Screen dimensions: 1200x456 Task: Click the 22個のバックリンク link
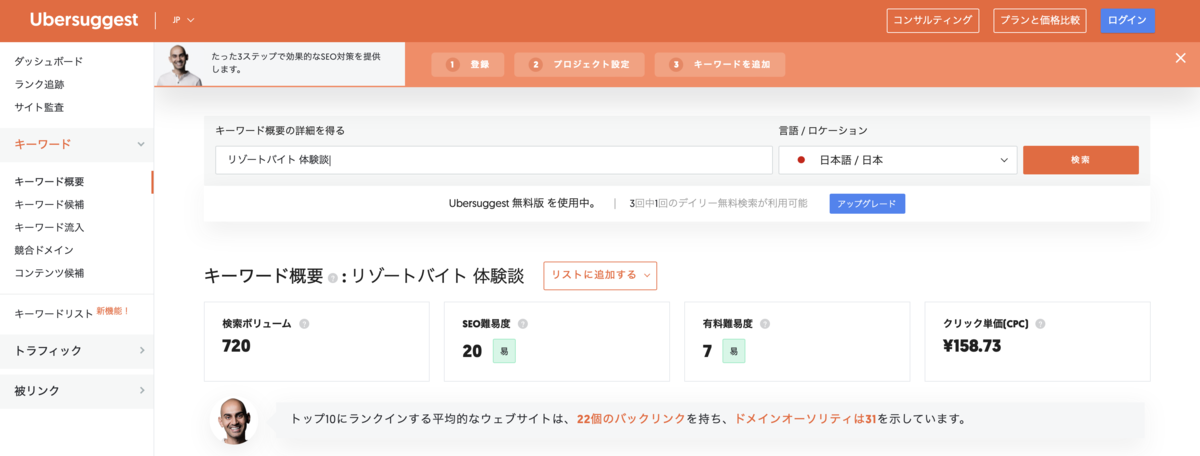631,419
